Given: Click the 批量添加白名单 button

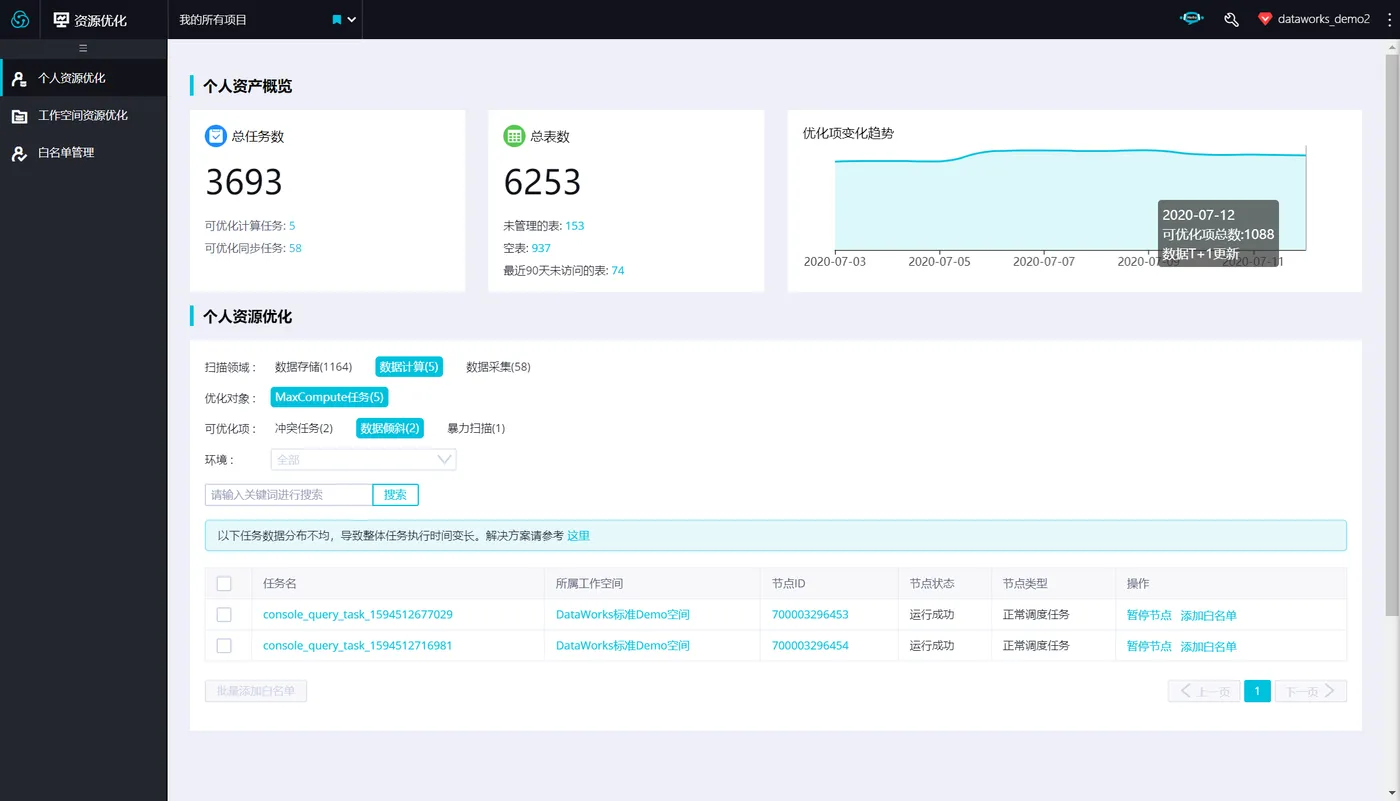Looking at the screenshot, I should (x=256, y=691).
